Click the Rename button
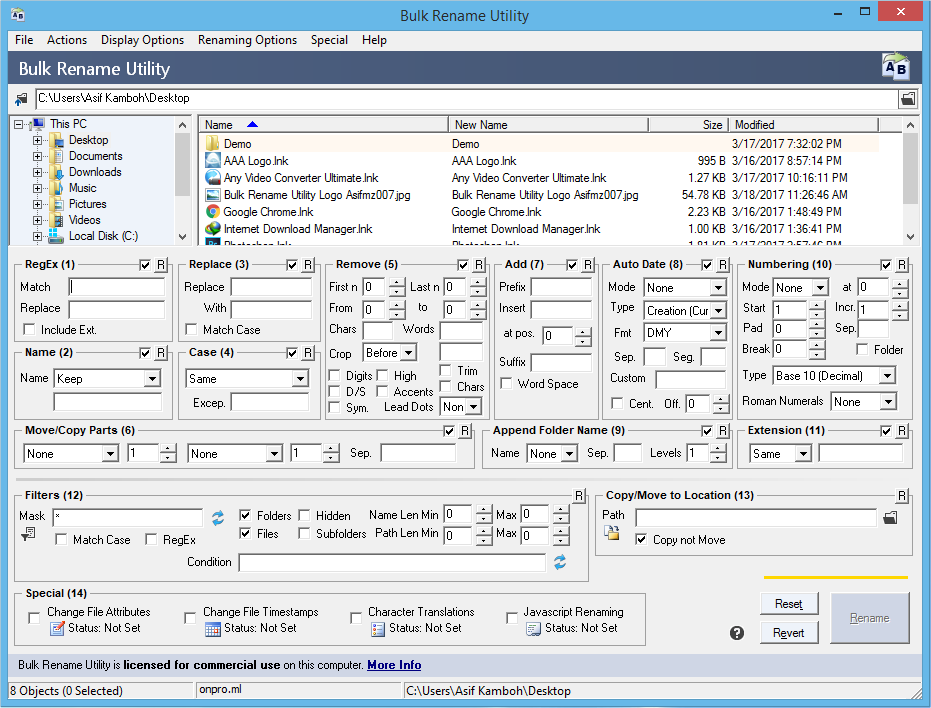The image size is (931, 708). (x=870, y=618)
